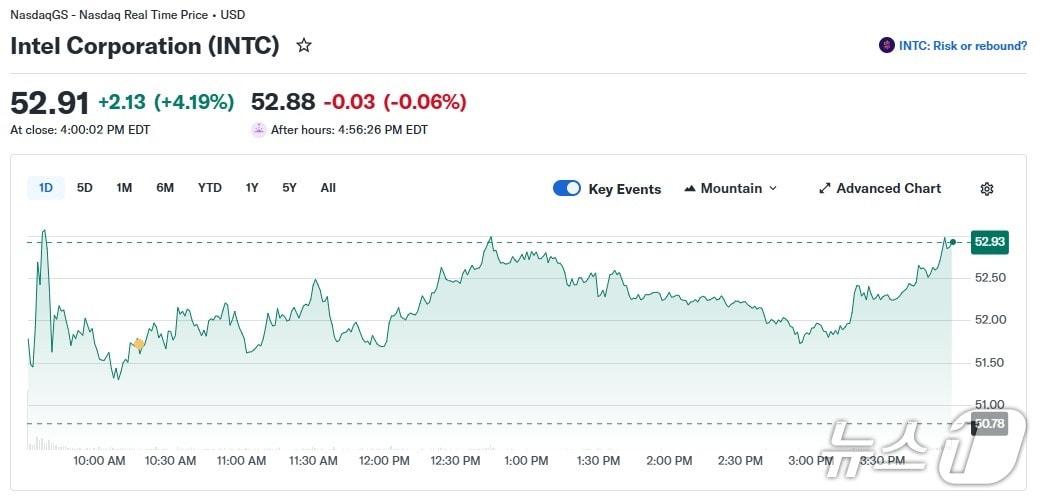Show the YTD chart range
The width and height of the screenshot is (1042, 500).
tap(210, 188)
